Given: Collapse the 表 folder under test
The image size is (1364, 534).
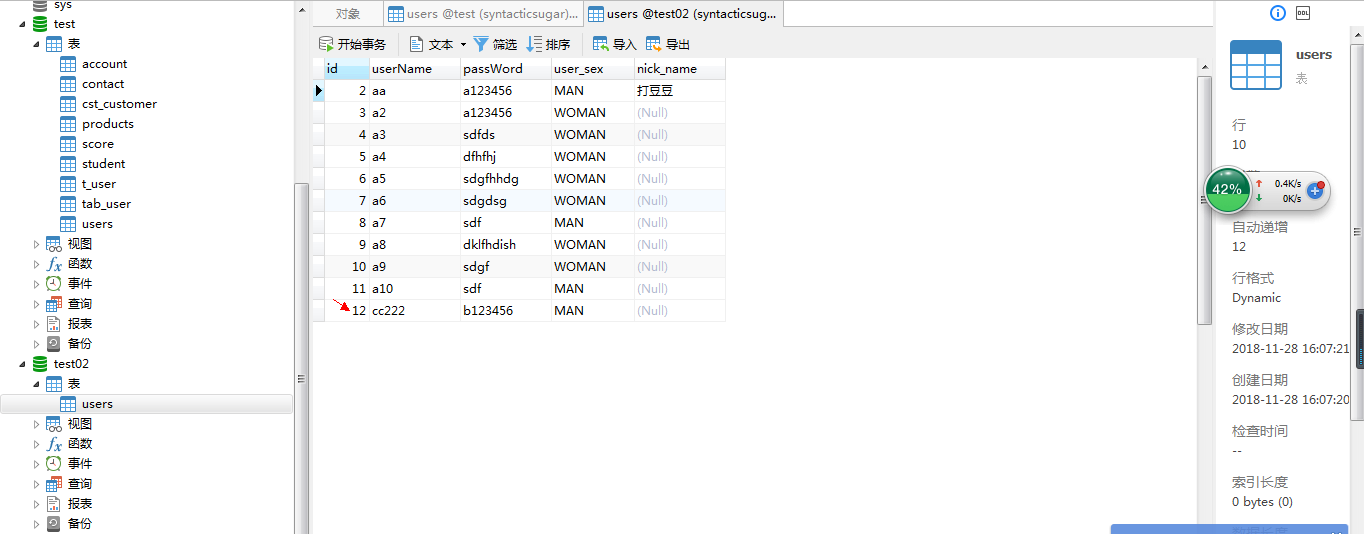Looking at the screenshot, I should click(x=37, y=44).
